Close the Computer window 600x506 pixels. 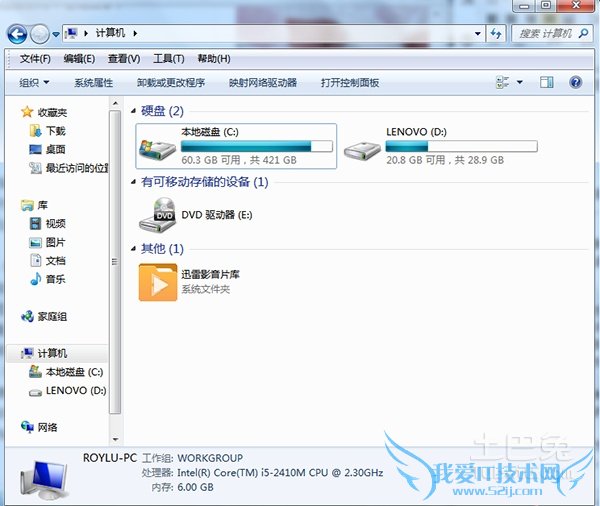point(576,6)
